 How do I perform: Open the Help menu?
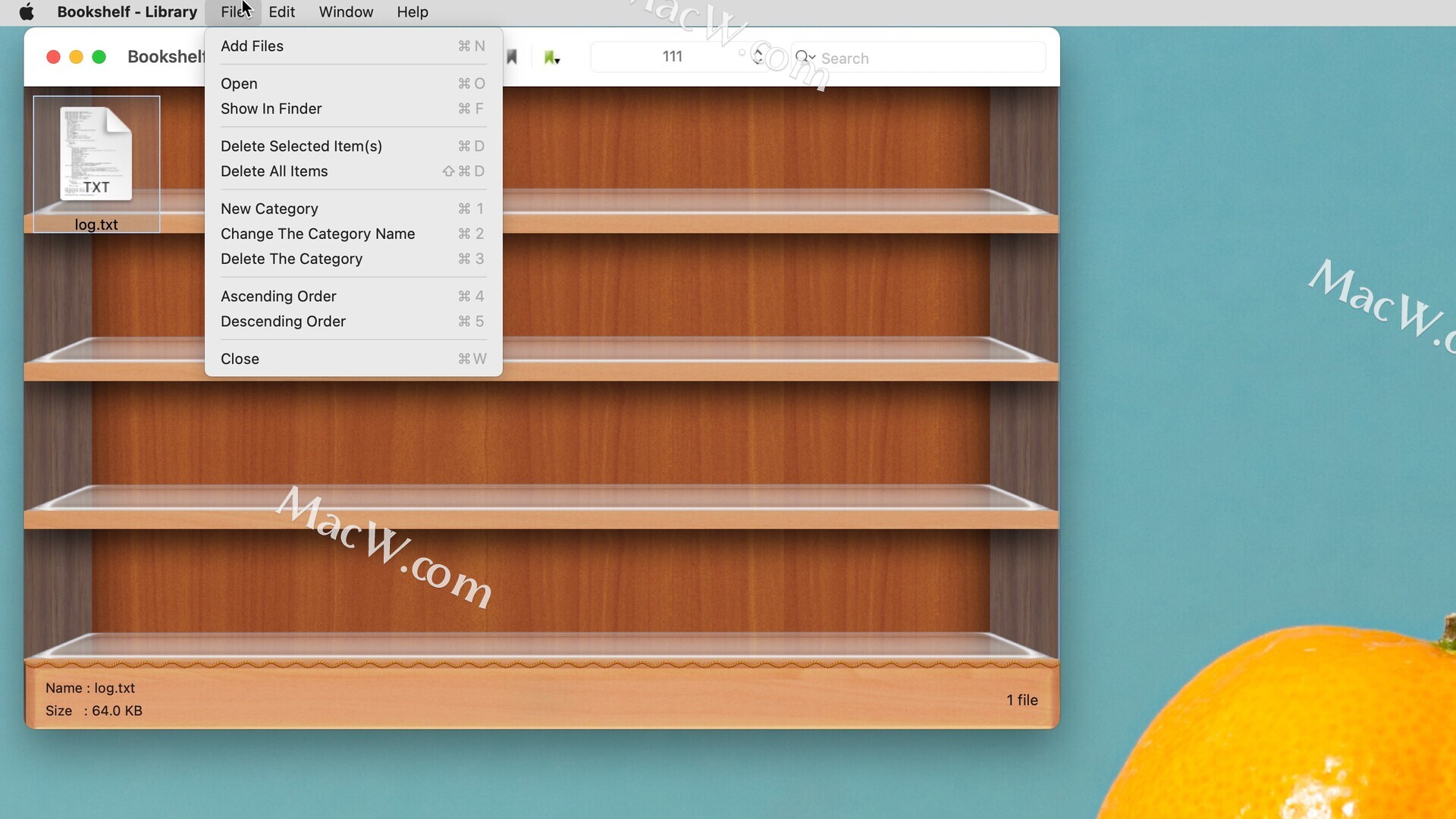point(413,12)
